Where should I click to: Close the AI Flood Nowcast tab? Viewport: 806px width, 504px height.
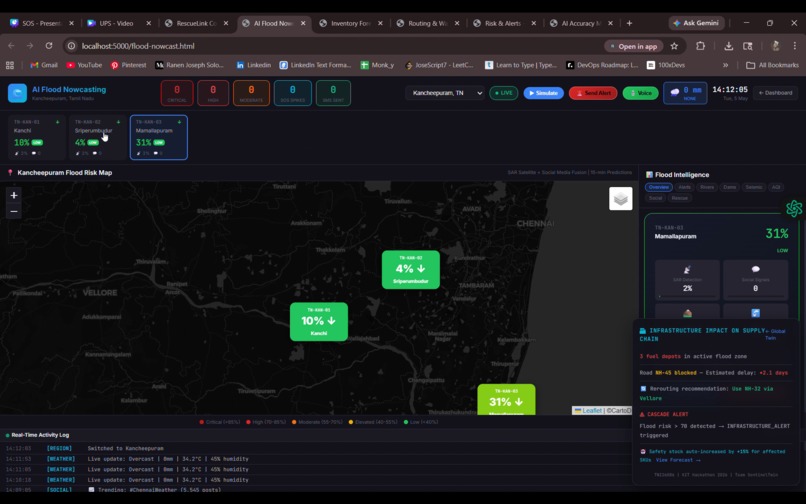click(303, 23)
